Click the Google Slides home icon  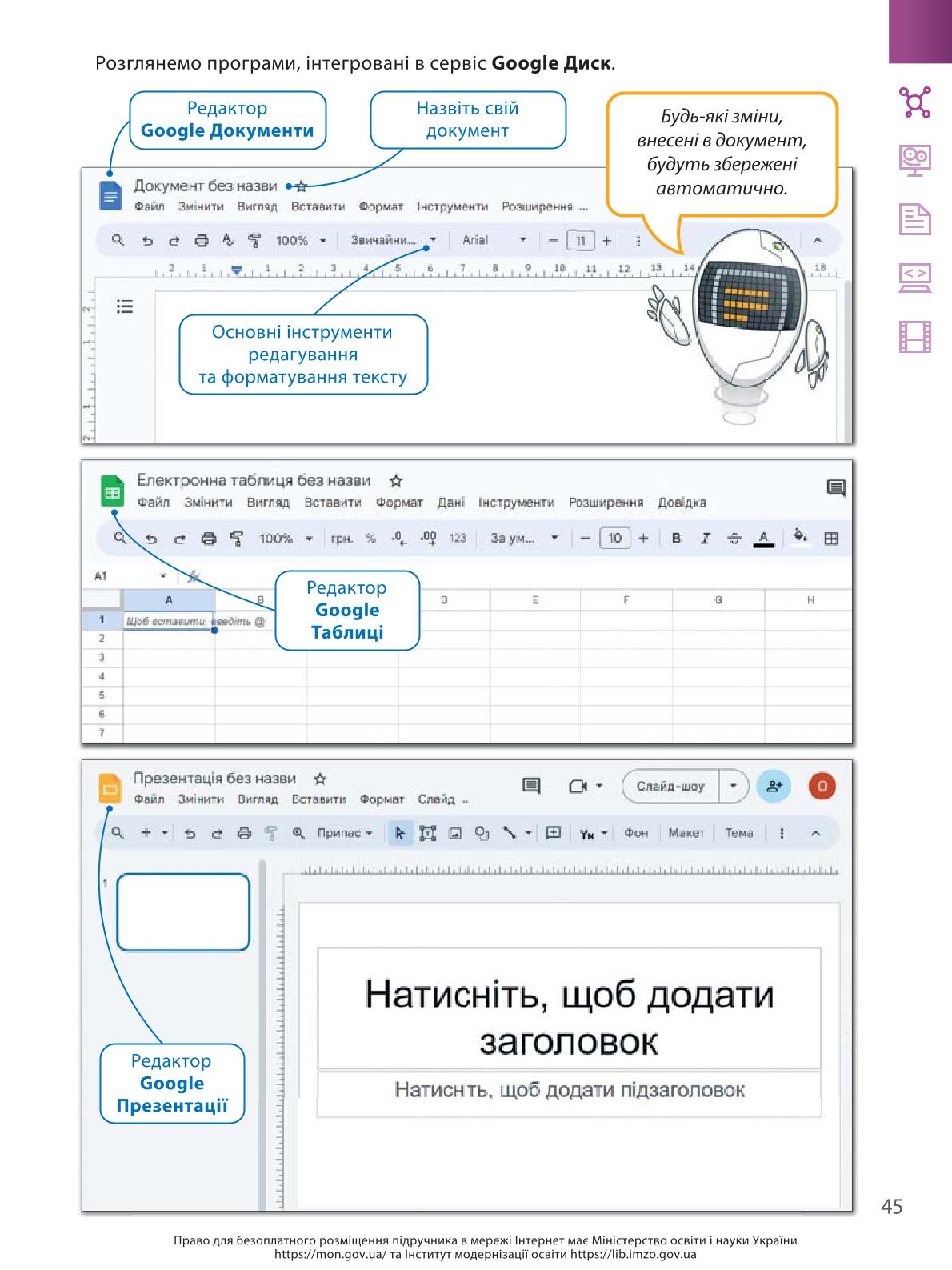pyautogui.click(x=110, y=788)
